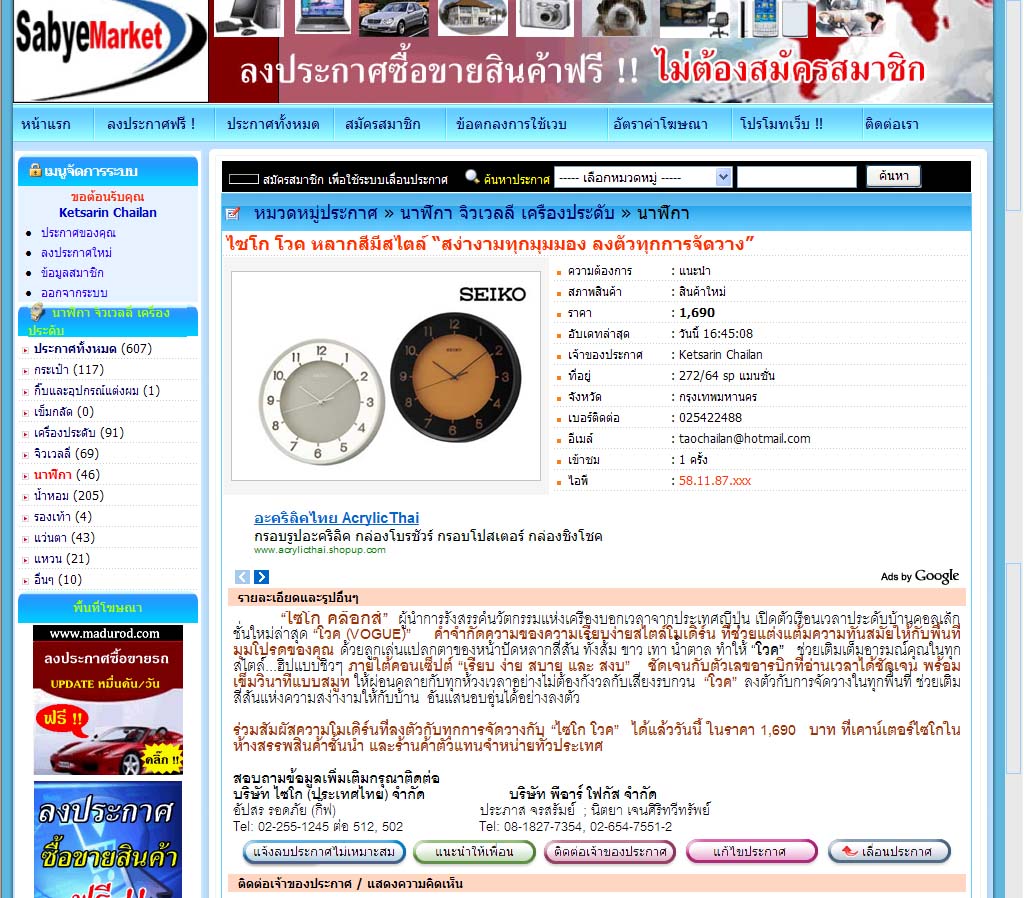Click the www.madurod.com advertisement banner

coord(108,699)
